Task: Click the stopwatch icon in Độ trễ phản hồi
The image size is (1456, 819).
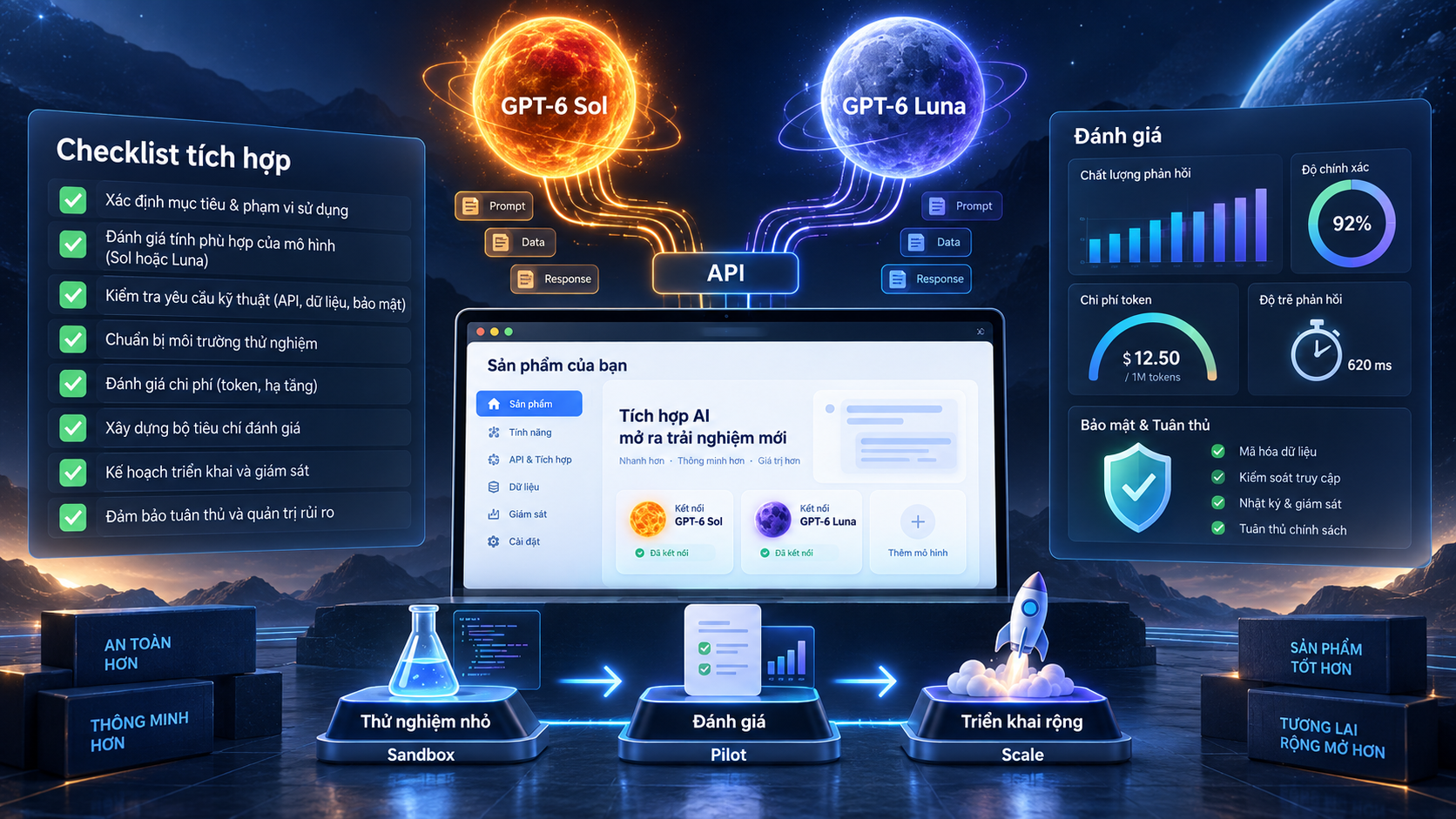Action: [1316, 350]
